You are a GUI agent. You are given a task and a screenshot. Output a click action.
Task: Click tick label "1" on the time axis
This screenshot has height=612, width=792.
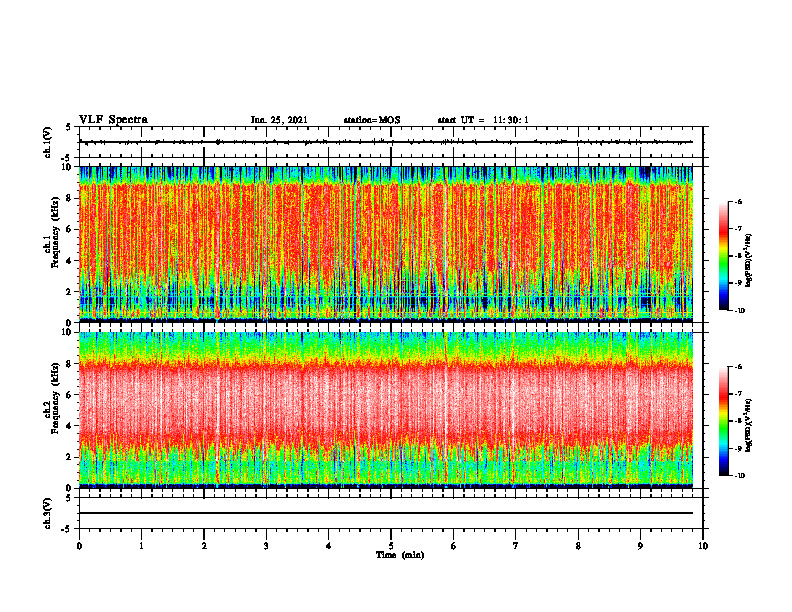tap(141, 546)
